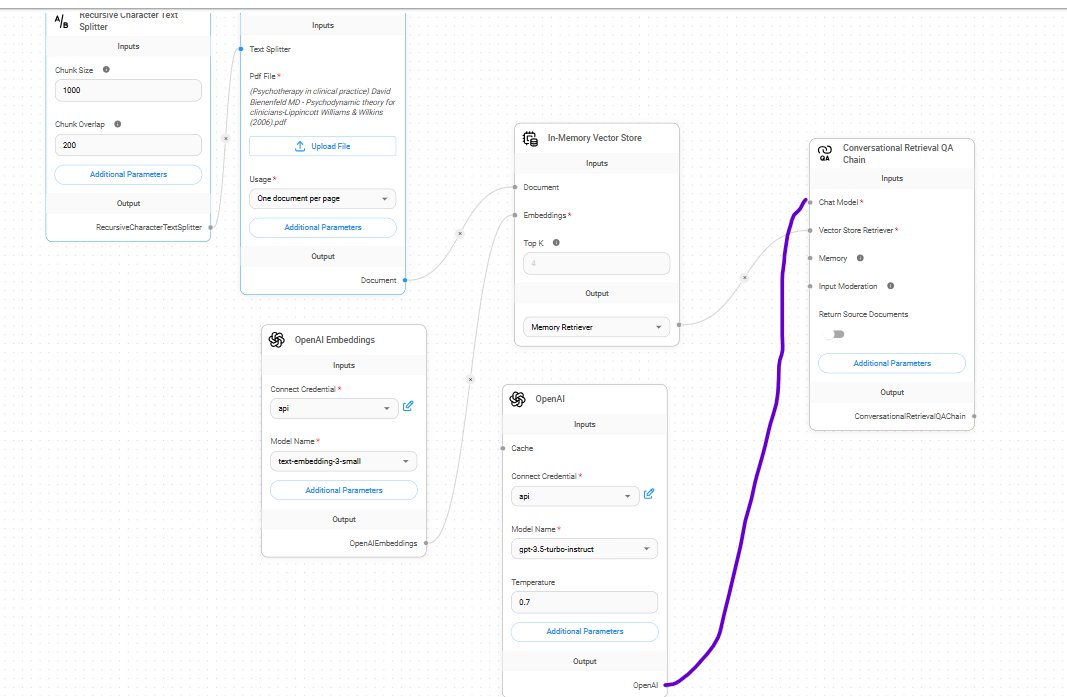Click the Input Moderation input anchor

(810, 286)
